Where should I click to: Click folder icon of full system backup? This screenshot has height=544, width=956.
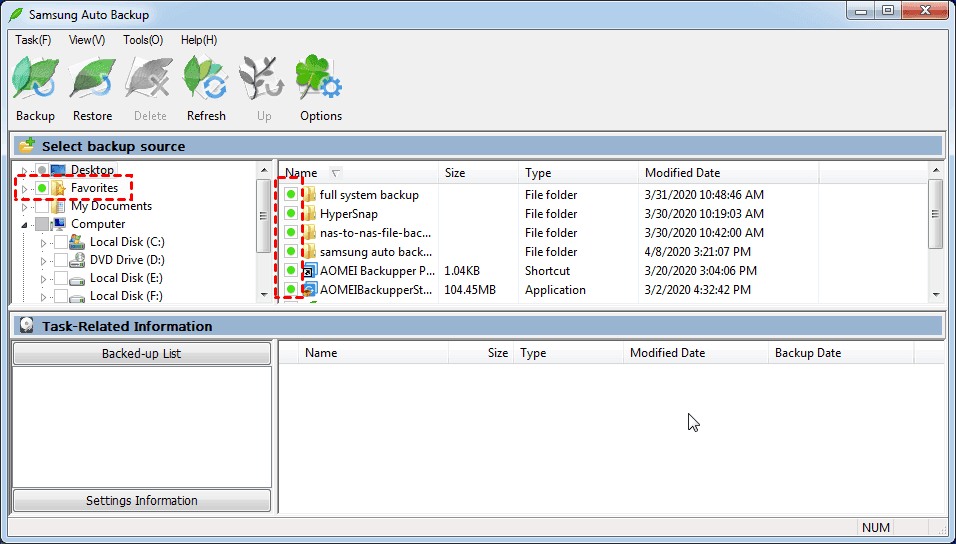pos(310,195)
